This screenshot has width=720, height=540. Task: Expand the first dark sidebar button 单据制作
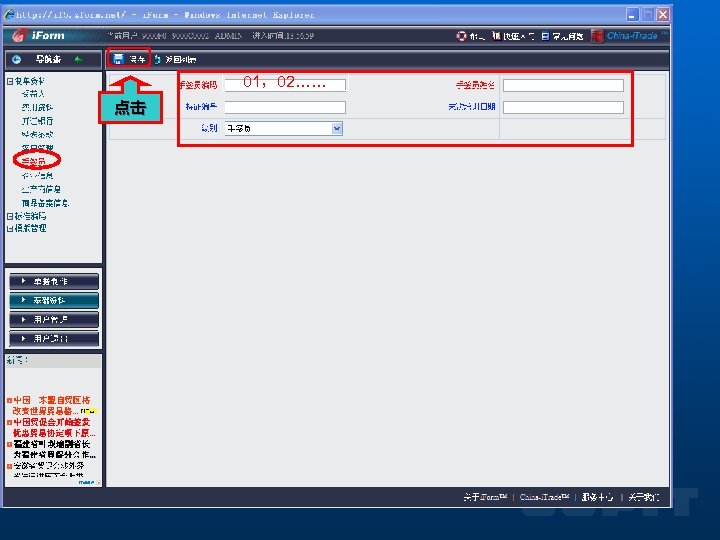pyautogui.click(x=54, y=281)
